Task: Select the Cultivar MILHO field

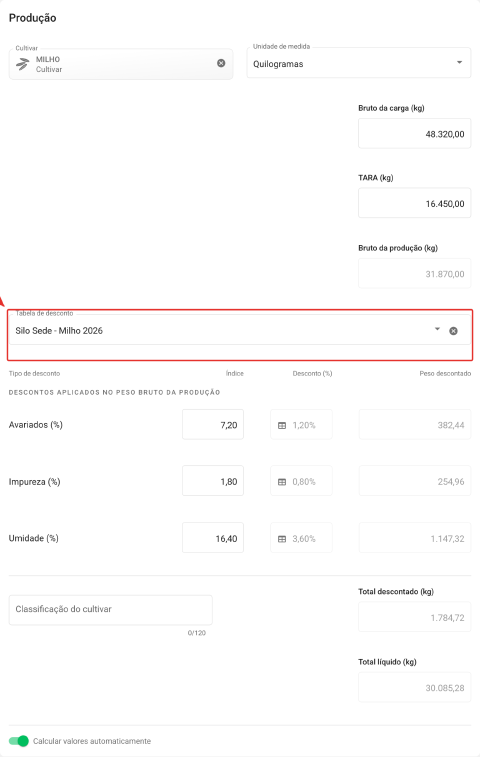Action: [x=121, y=64]
